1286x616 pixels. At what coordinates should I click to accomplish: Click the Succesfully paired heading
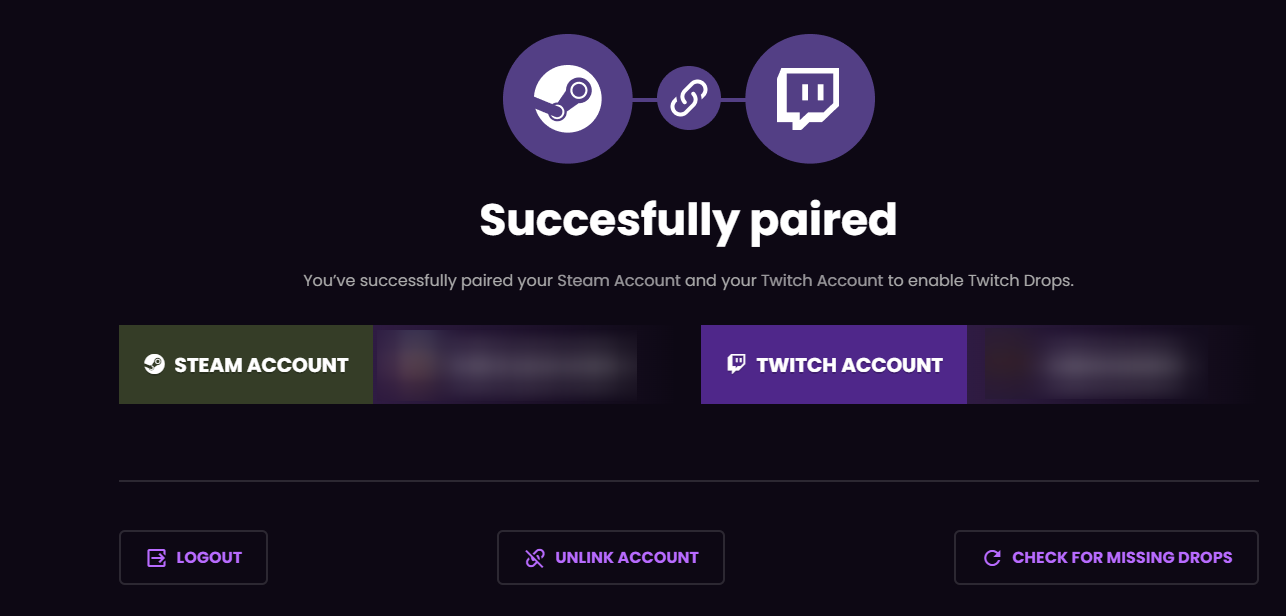pyautogui.click(x=688, y=220)
